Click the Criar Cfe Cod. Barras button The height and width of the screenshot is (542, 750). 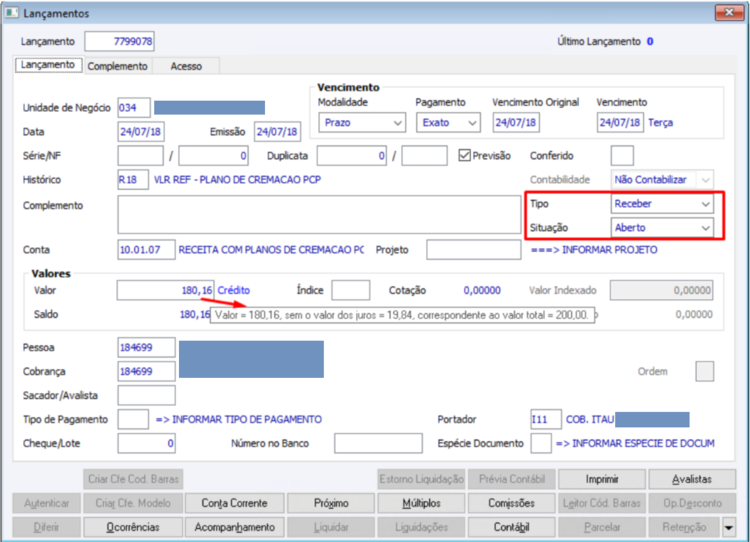(133, 479)
